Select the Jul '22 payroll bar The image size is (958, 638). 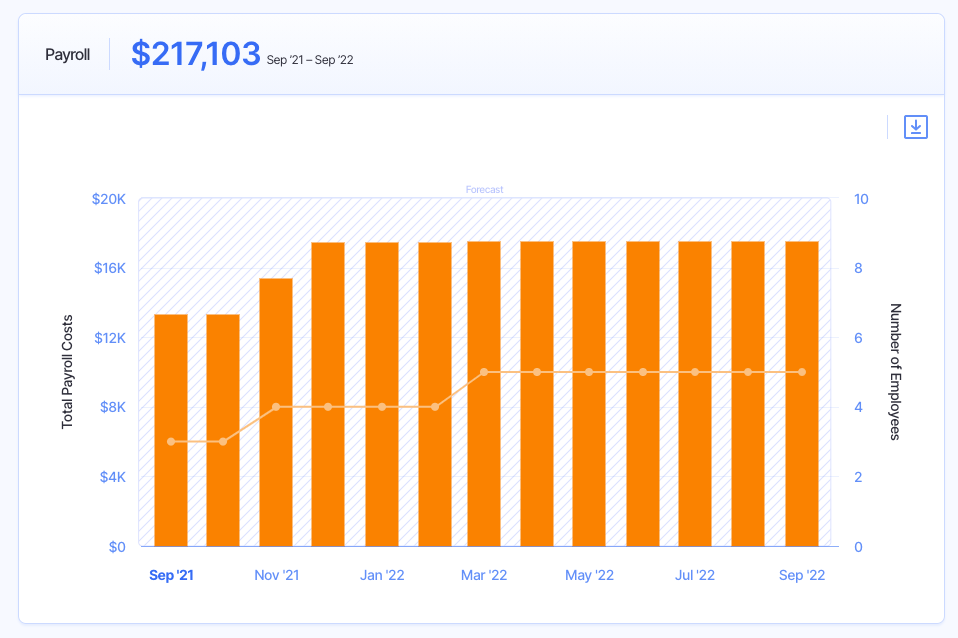coord(695,394)
